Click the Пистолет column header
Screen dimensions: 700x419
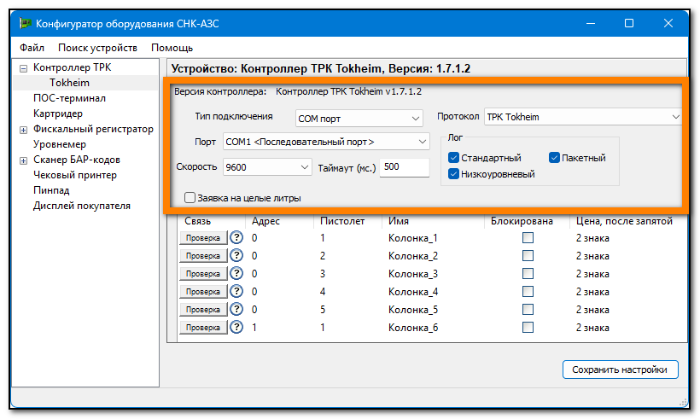[x=342, y=221]
